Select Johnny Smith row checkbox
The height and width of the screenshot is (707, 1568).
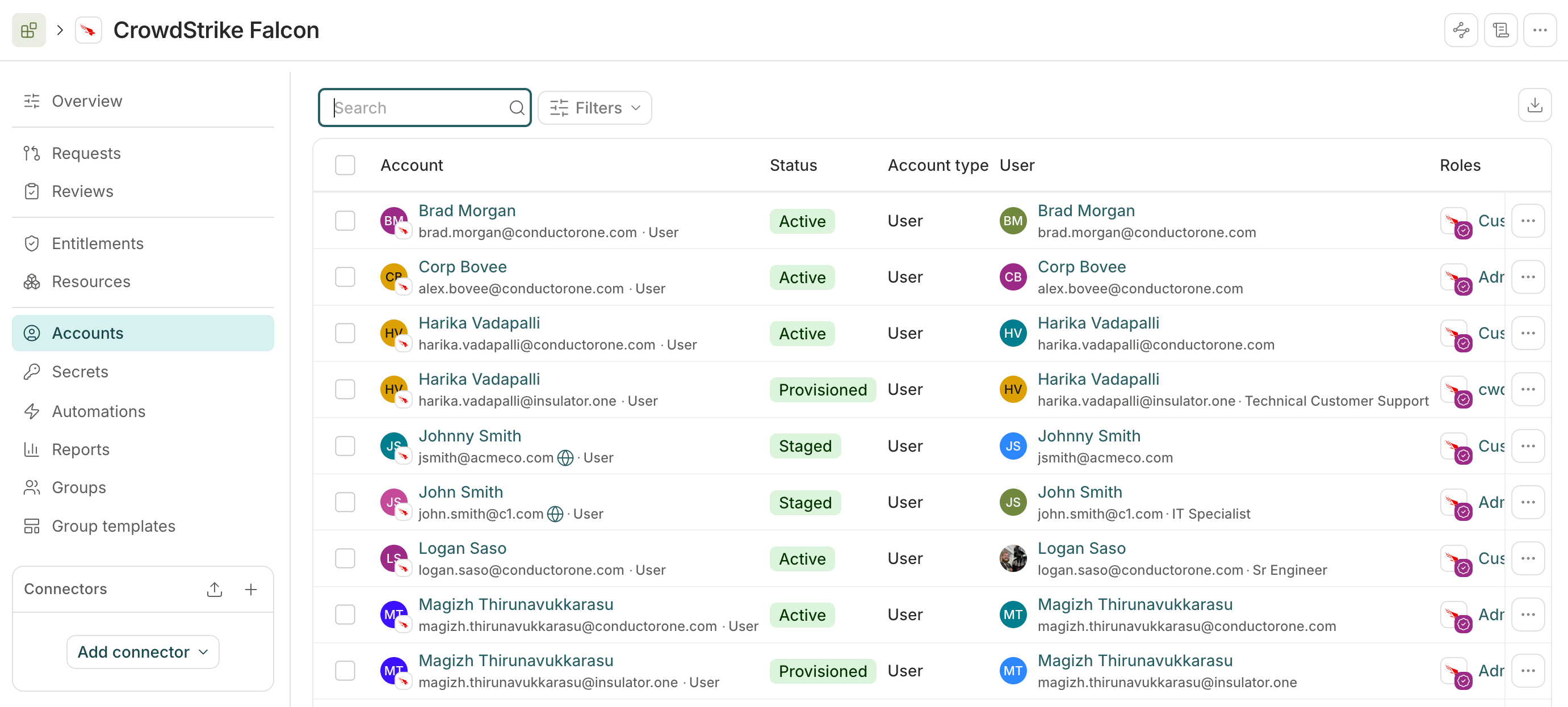(x=345, y=446)
